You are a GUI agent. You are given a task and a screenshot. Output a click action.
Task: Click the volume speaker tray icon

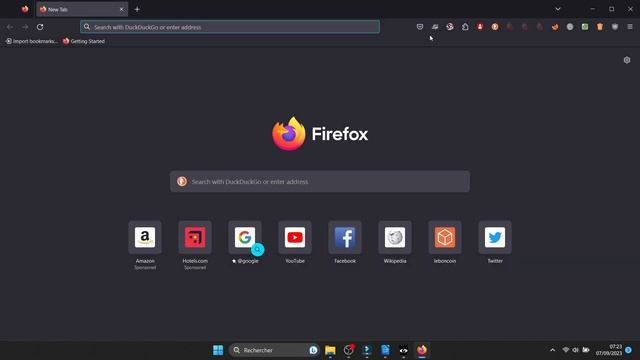click(576, 350)
